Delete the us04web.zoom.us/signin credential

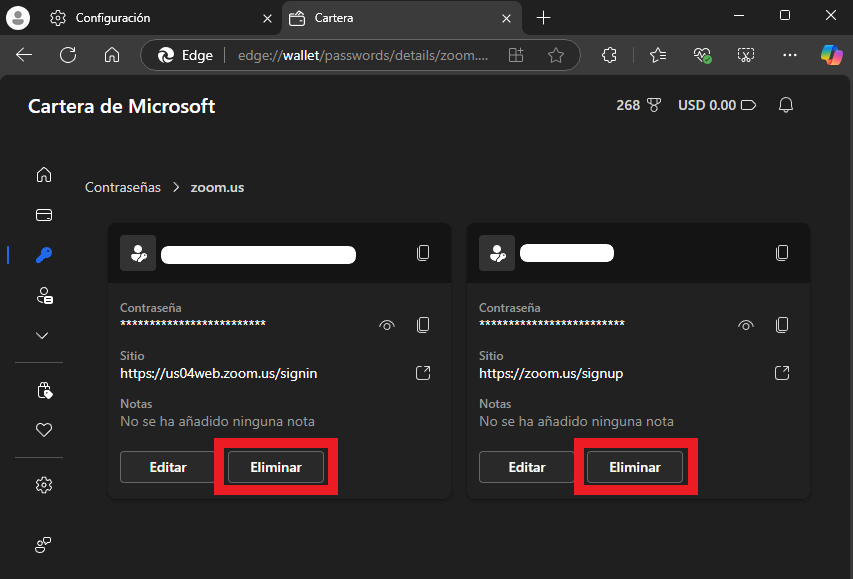pyautogui.click(x=276, y=467)
